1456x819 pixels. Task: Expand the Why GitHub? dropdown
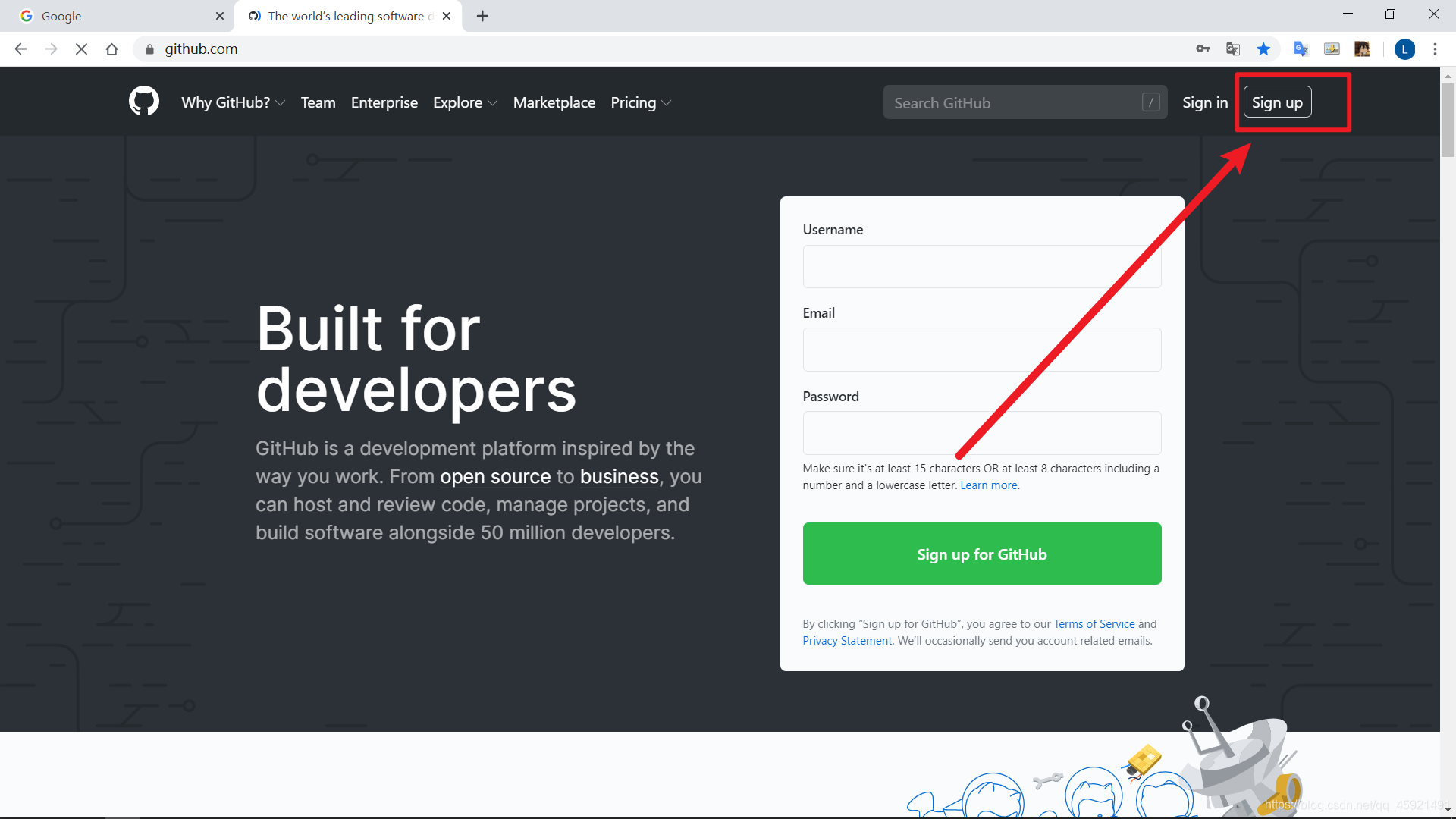coord(234,102)
